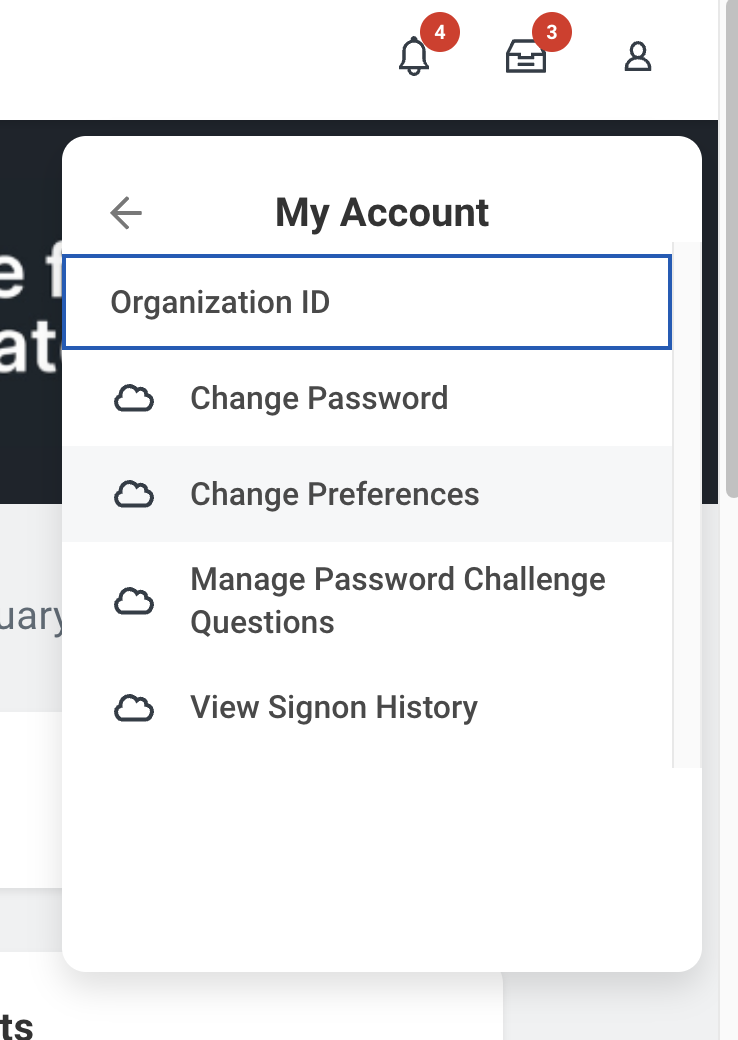Click the red notification badge showing 4

(x=440, y=33)
